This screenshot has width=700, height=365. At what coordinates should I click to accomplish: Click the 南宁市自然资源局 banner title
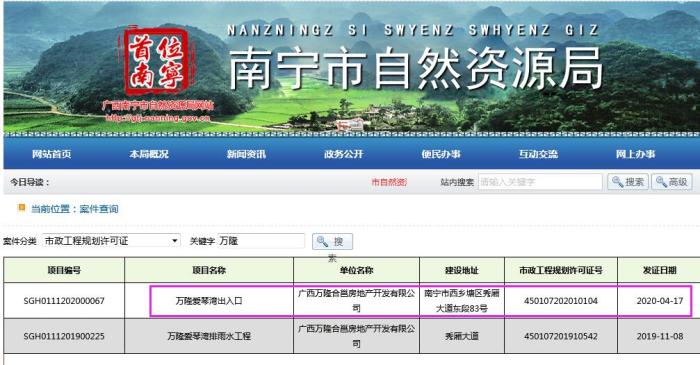click(416, 68)
